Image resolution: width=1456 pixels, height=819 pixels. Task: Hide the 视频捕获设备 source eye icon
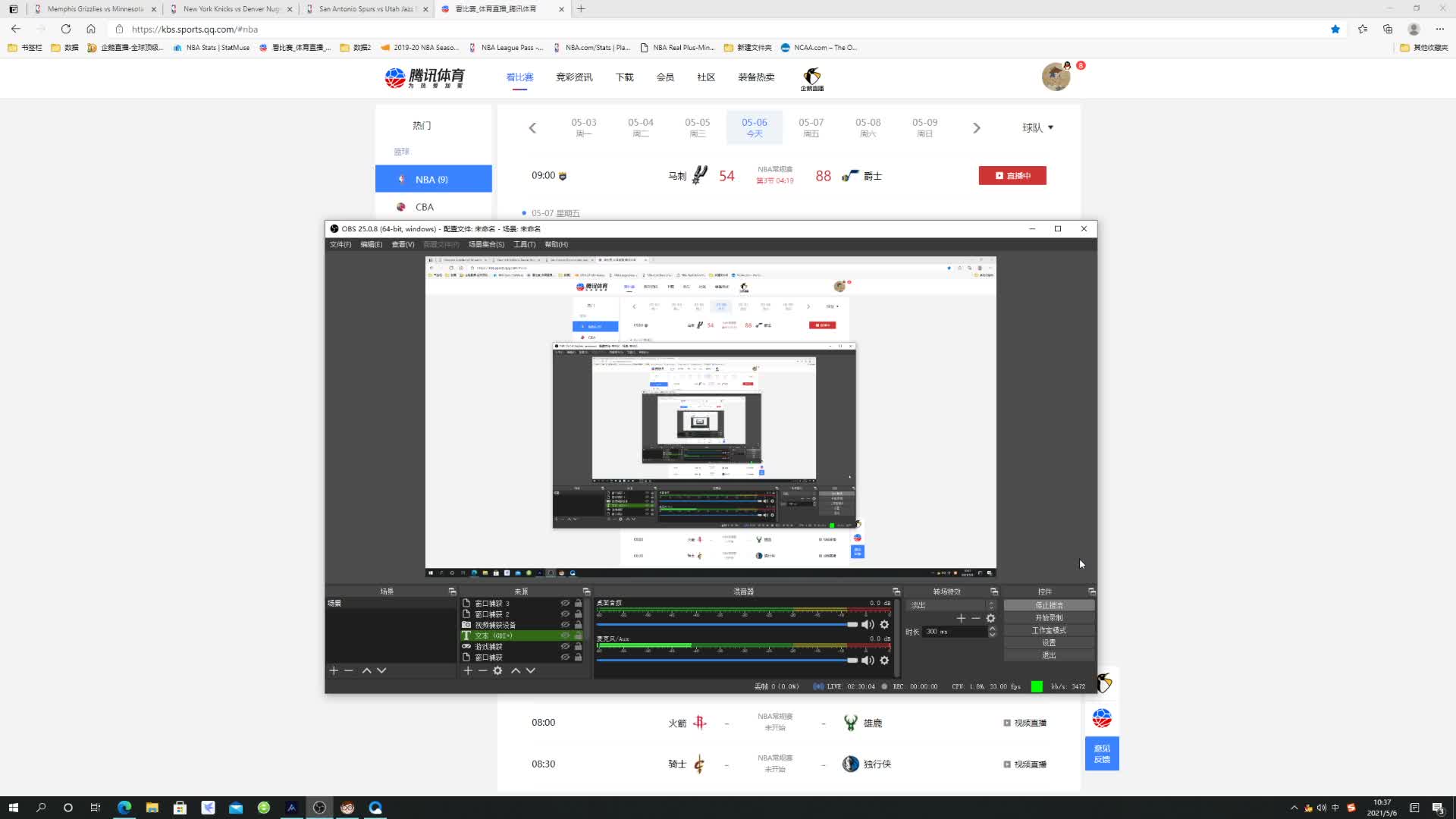pos(565,625)
